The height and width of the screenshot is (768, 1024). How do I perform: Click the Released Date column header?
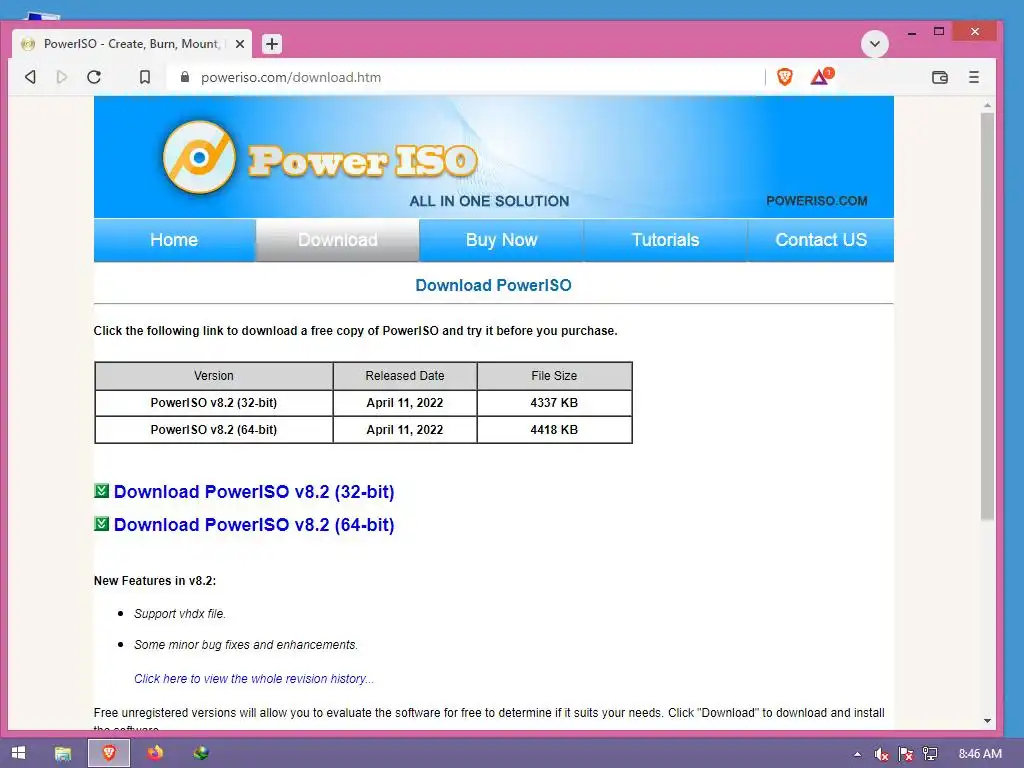405,376
